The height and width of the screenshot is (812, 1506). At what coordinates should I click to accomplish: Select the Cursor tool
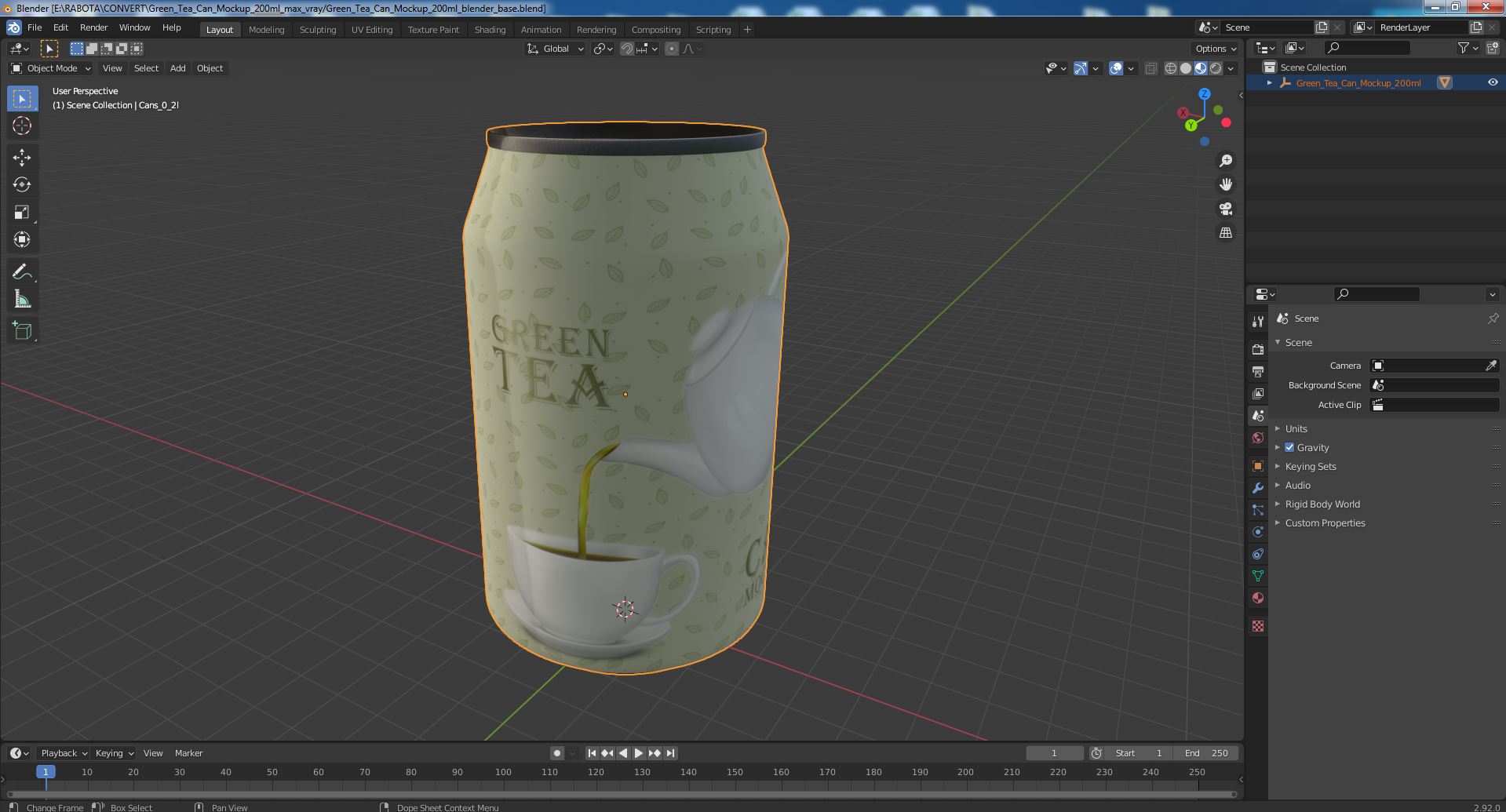[22, 126]
